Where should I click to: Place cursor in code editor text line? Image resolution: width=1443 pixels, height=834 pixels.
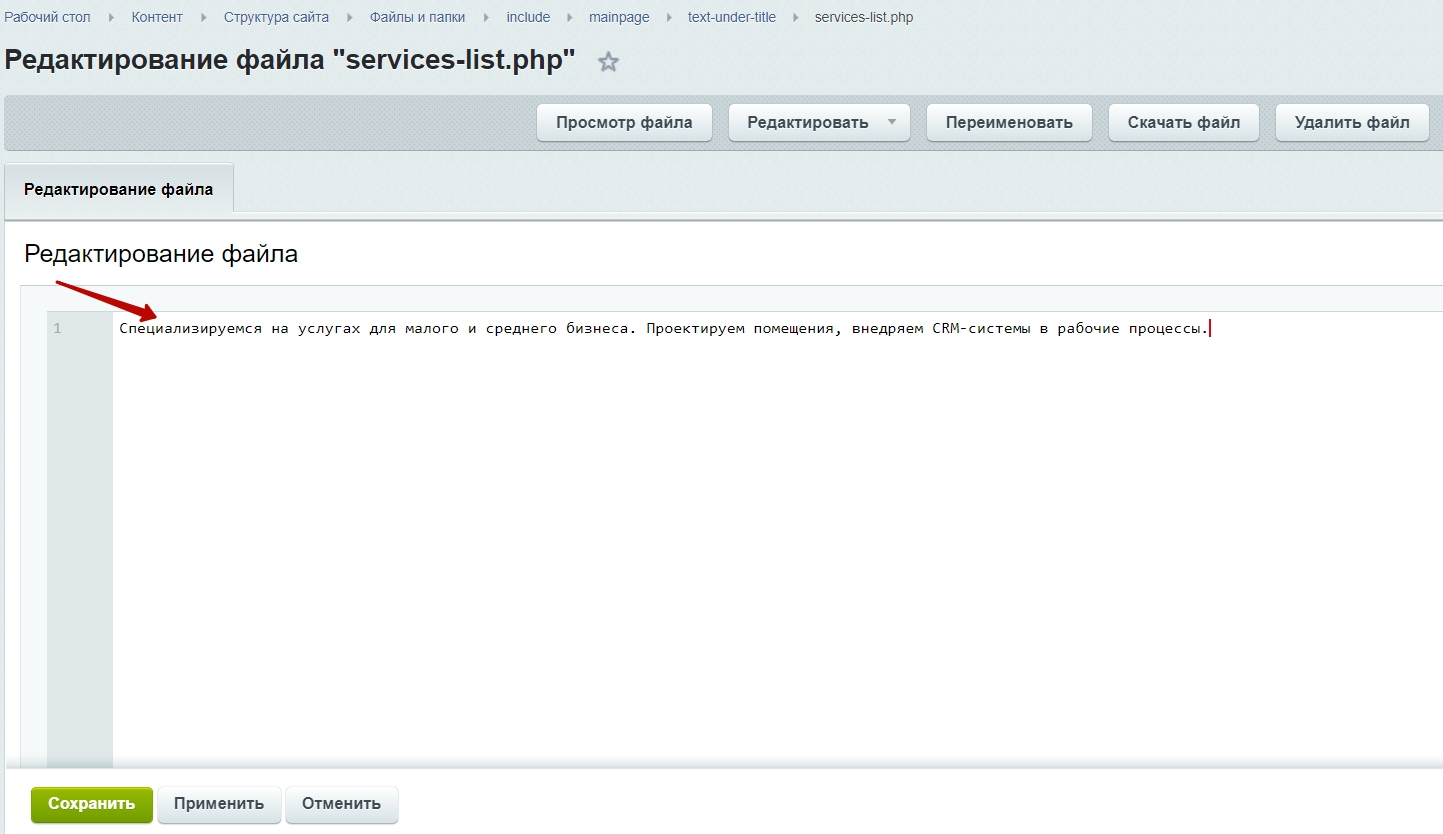664,328
